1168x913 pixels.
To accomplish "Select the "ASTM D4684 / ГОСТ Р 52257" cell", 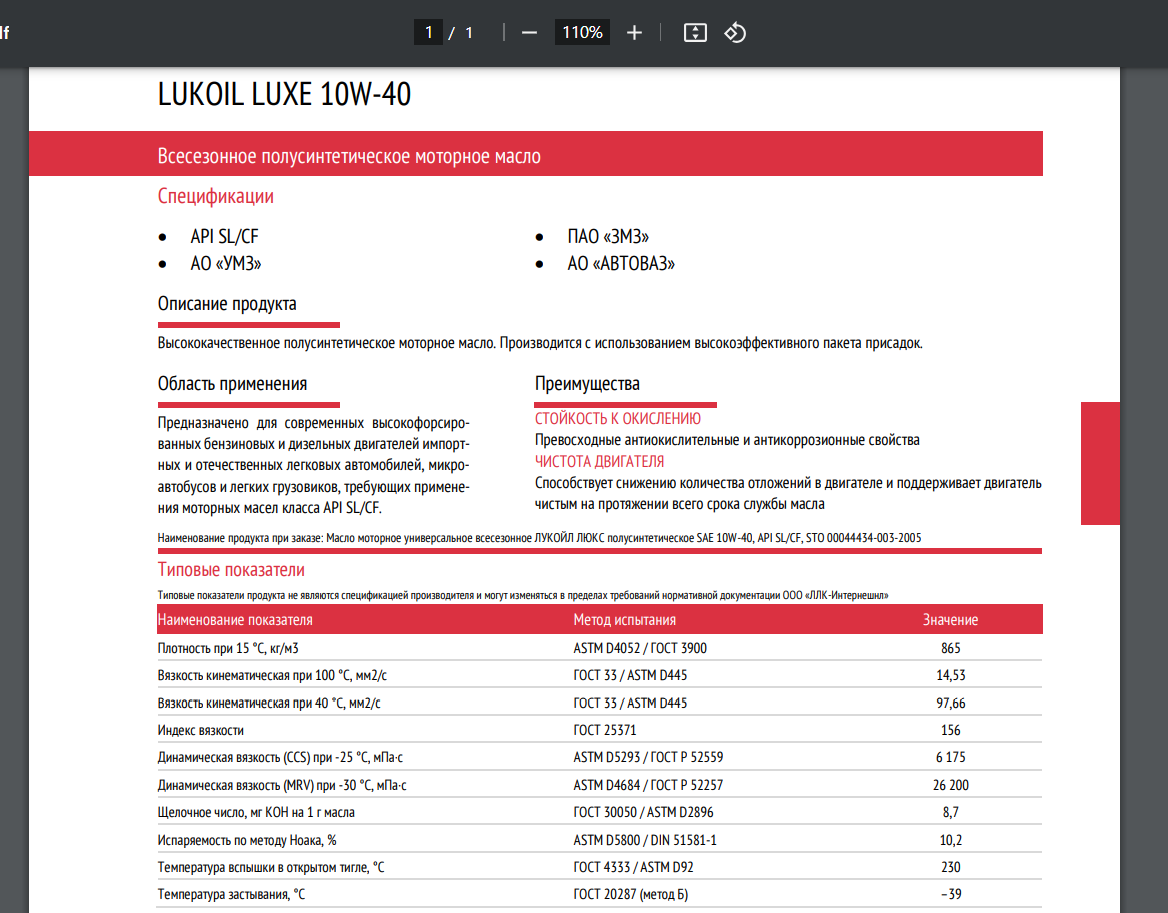I will click(648, 786).
